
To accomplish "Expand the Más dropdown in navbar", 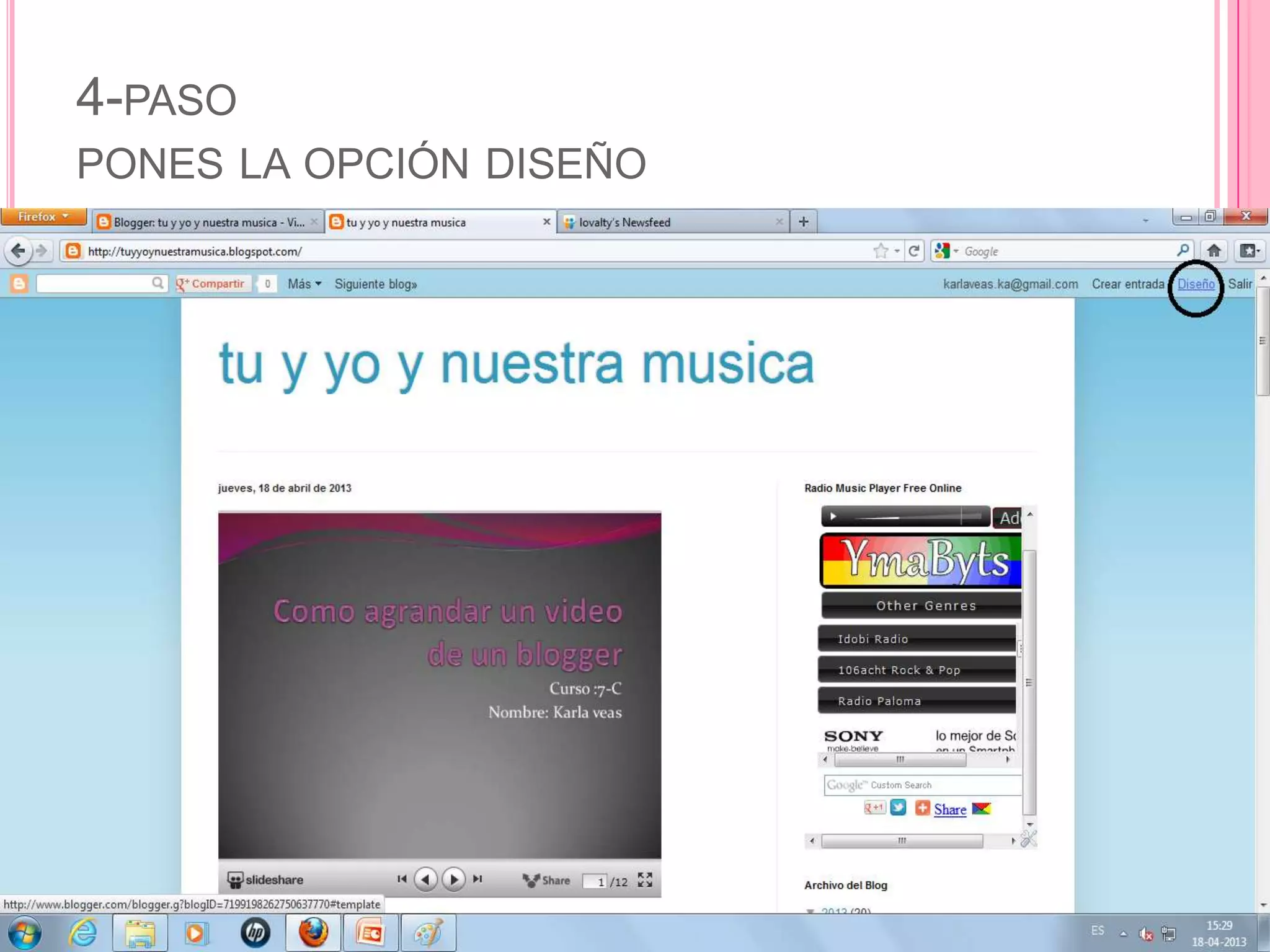I will point(304,284).
